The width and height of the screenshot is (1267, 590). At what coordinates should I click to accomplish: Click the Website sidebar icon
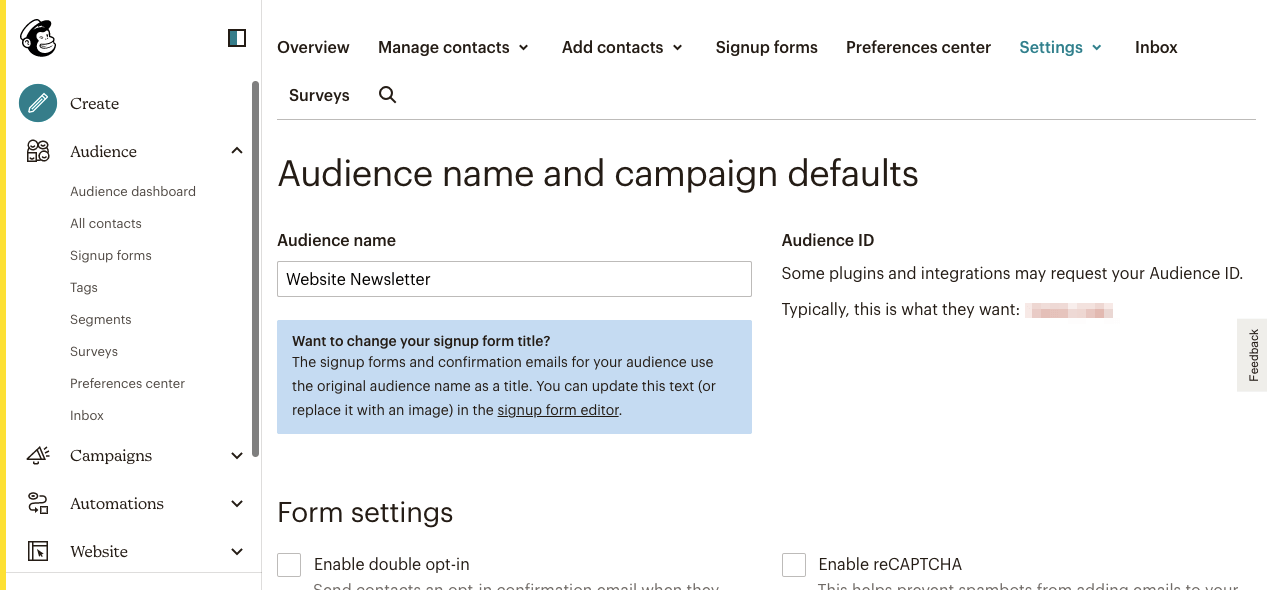pos(37,551)
